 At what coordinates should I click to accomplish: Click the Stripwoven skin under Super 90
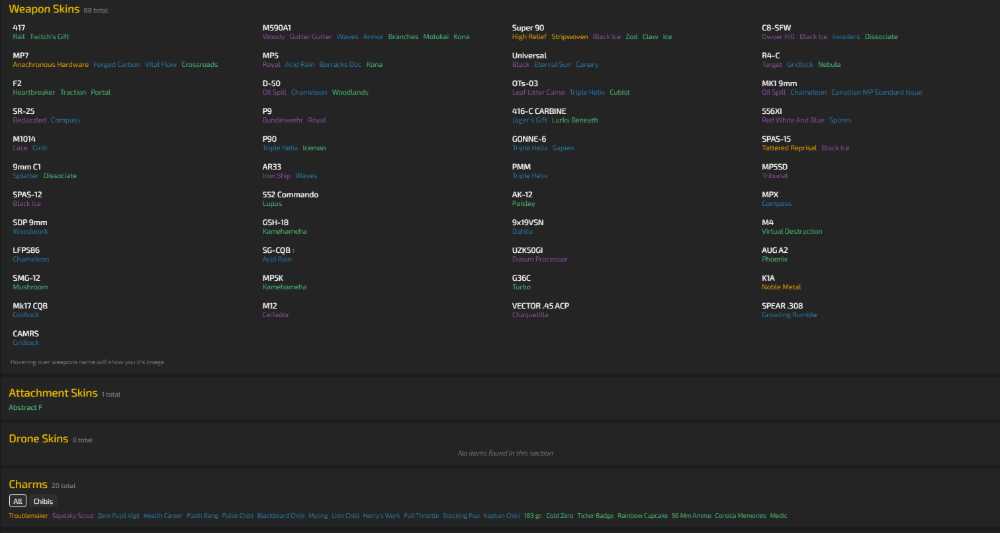(570, 37)
